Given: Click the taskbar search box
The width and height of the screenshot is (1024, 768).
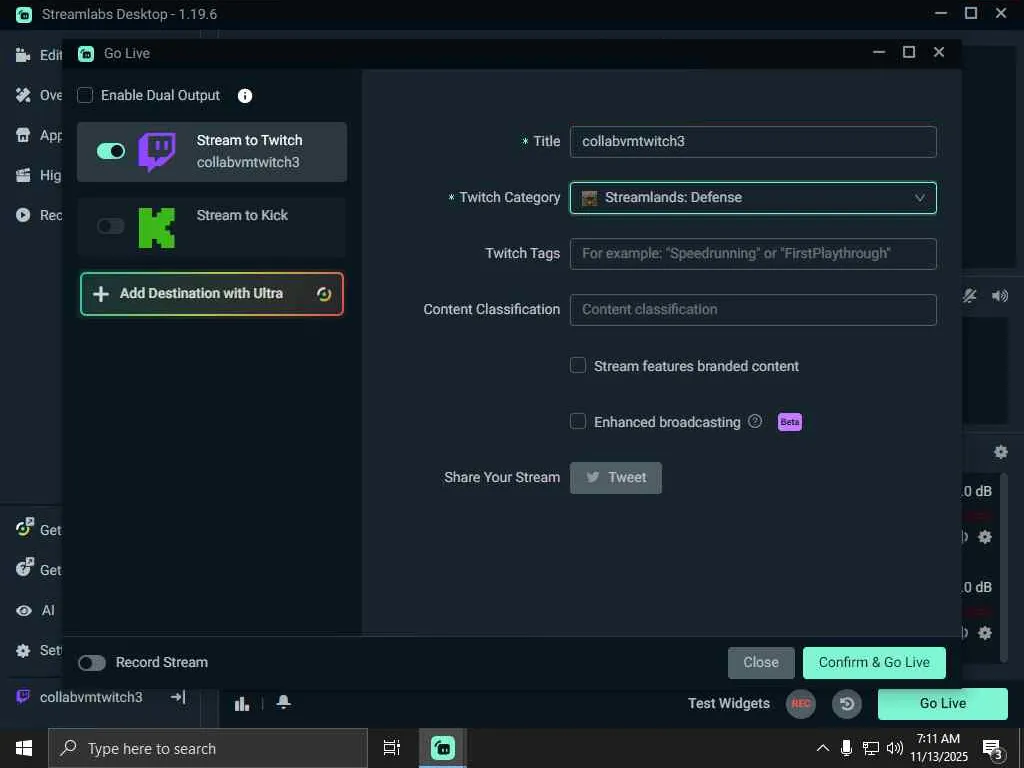Looking at the screenshot, I should pyautogui.click(x=208, y=748).
